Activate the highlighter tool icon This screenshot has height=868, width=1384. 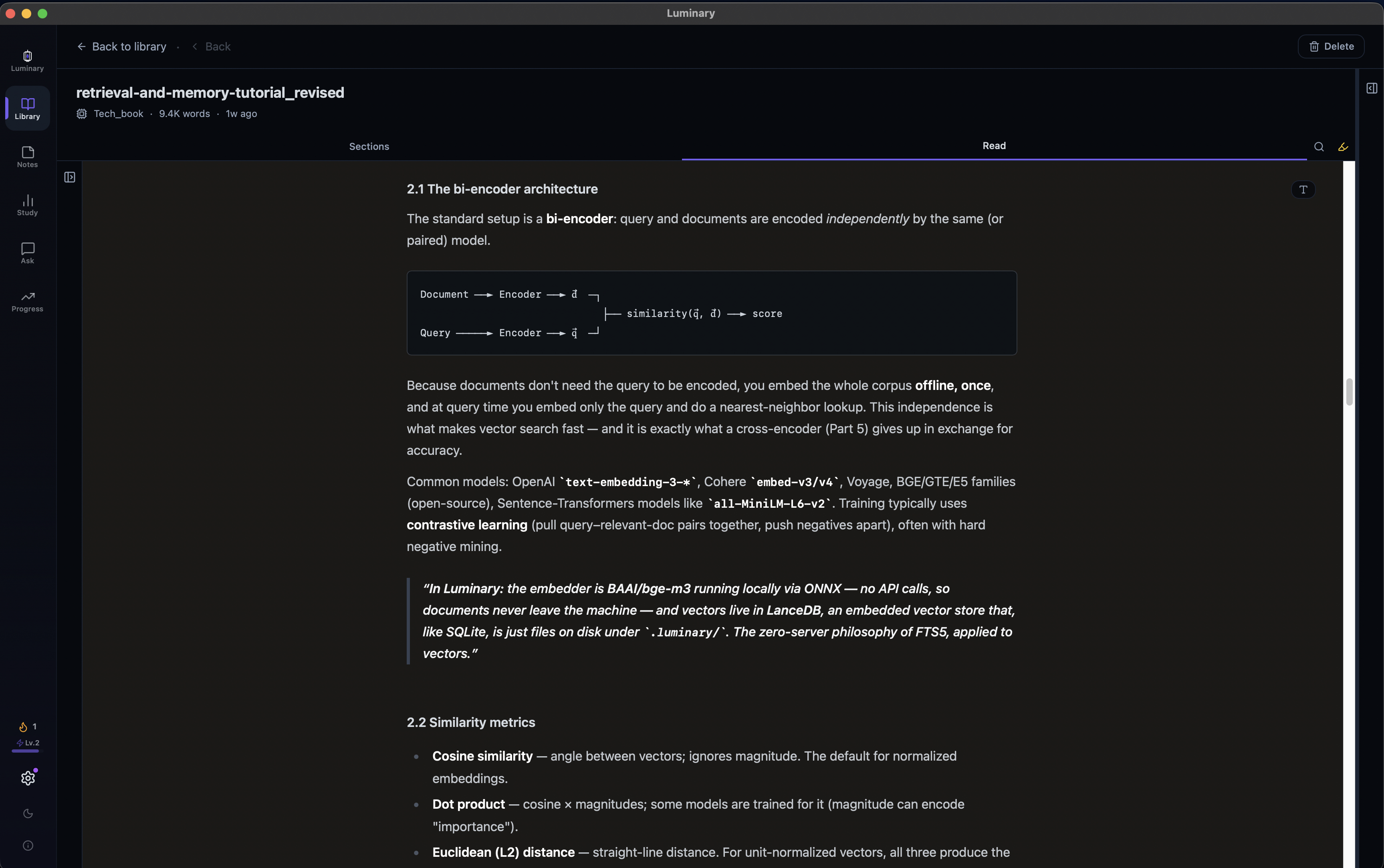coord(1343,147)
